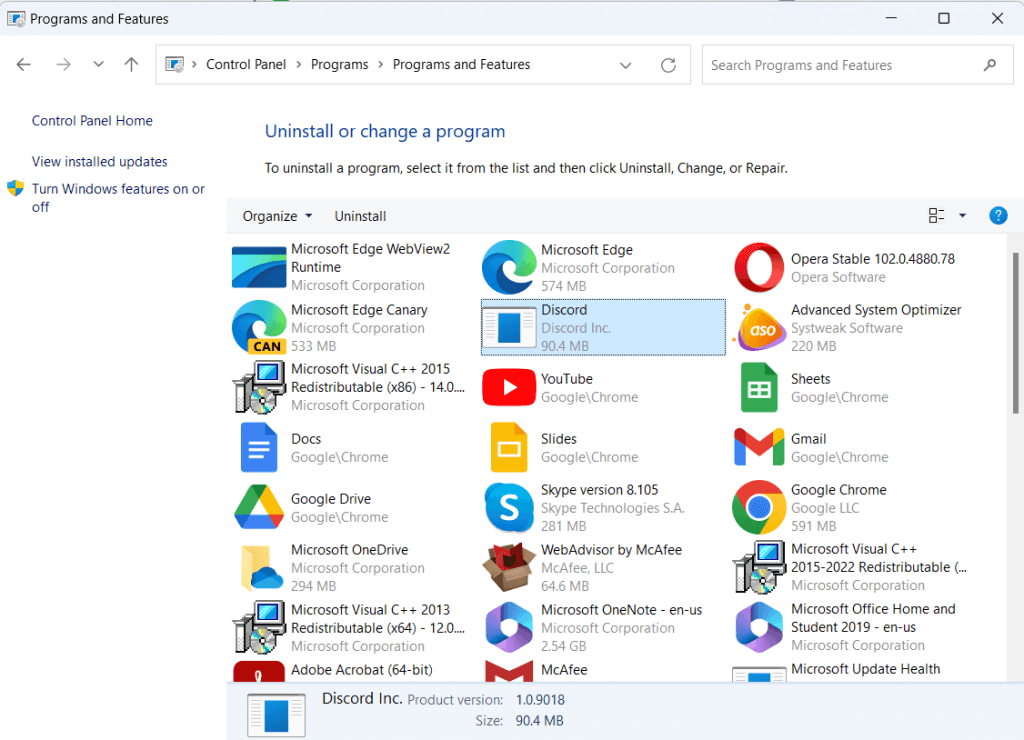Click the vertical scrollbar of program list
1024x740 pixels.
(x=1015, y=333)
